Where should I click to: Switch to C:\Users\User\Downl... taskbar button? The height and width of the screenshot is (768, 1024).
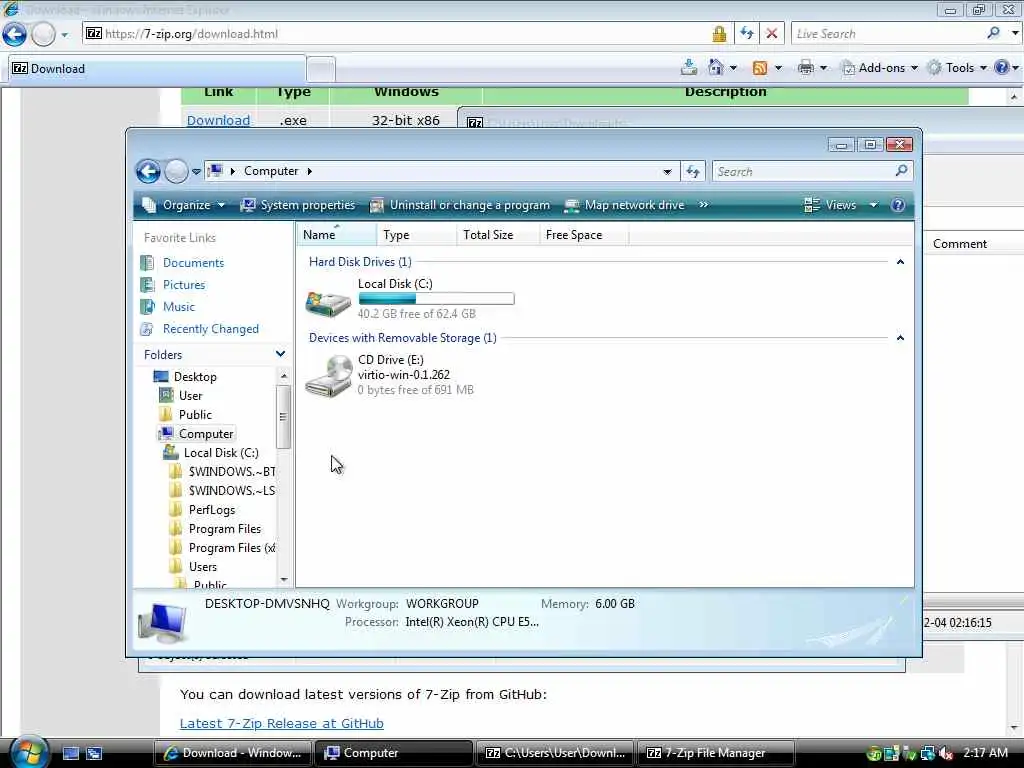tap(556, 753)
